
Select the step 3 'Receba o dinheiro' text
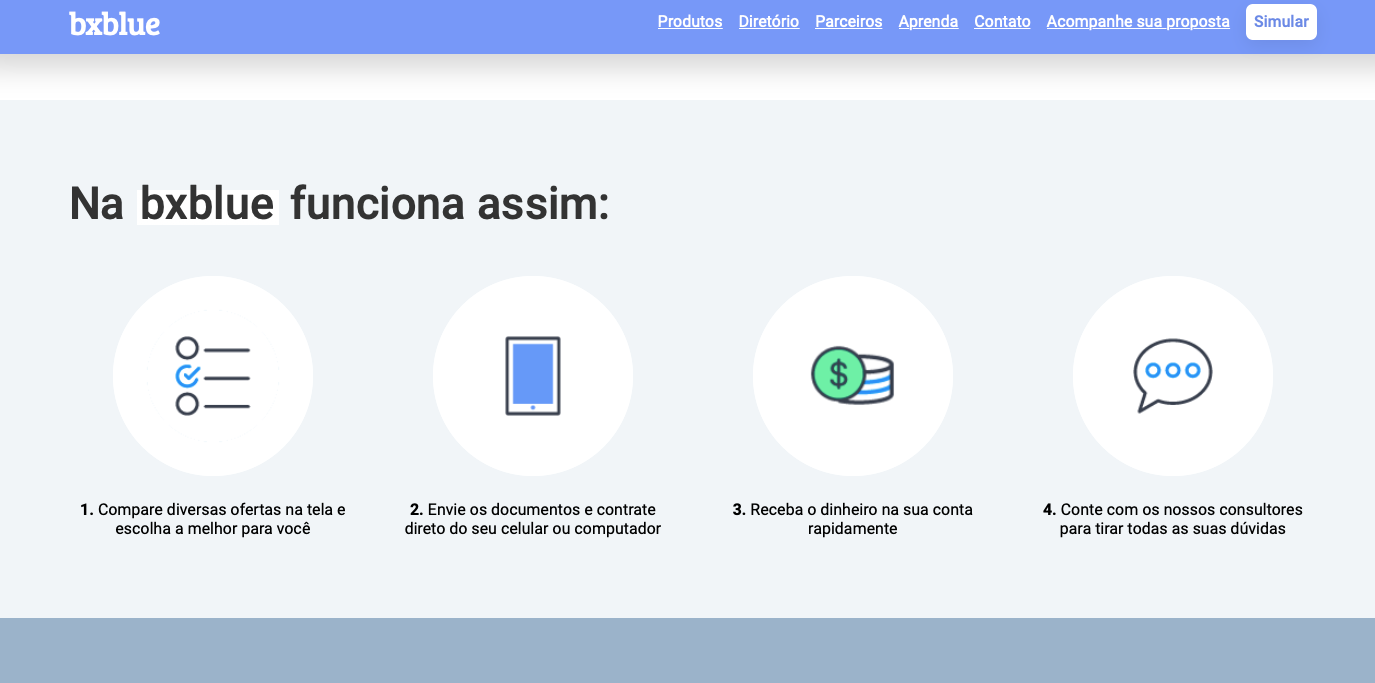point(853,519)
